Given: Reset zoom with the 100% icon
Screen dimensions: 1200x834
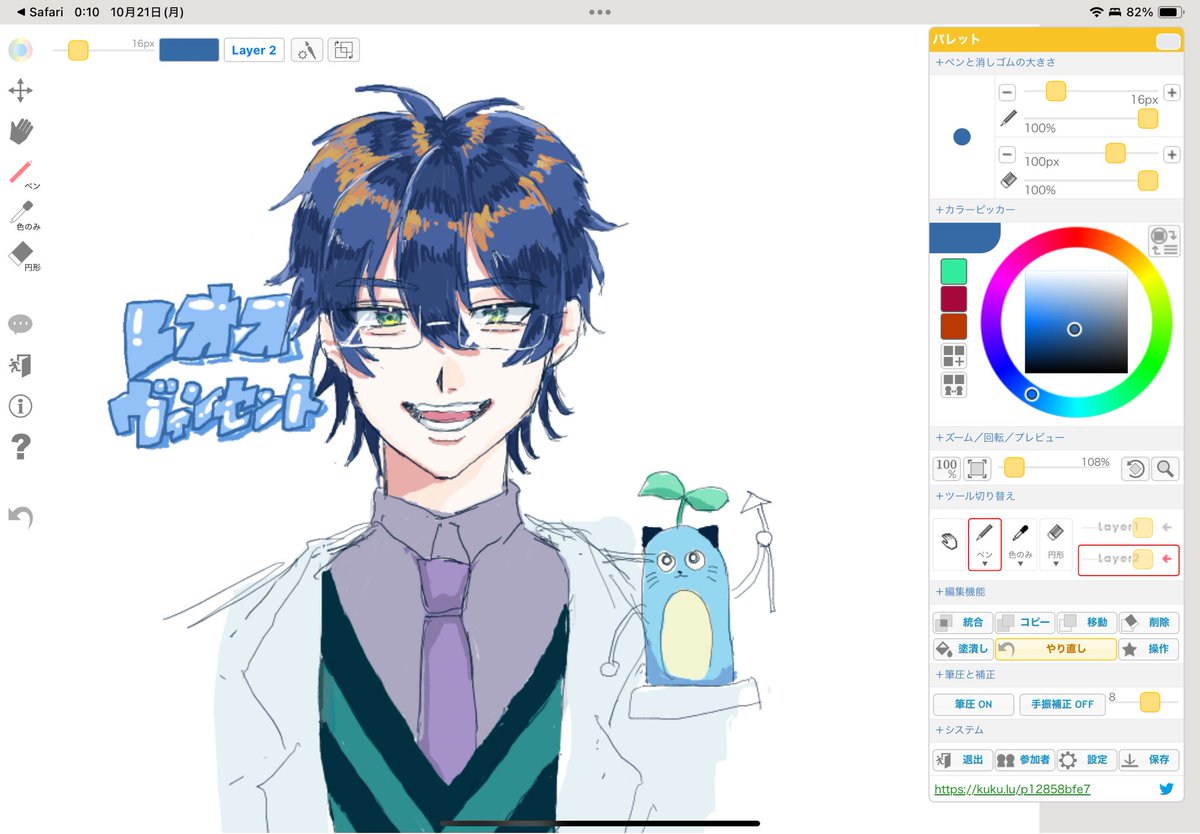Looking at the screenshot, I should [946, 468].
